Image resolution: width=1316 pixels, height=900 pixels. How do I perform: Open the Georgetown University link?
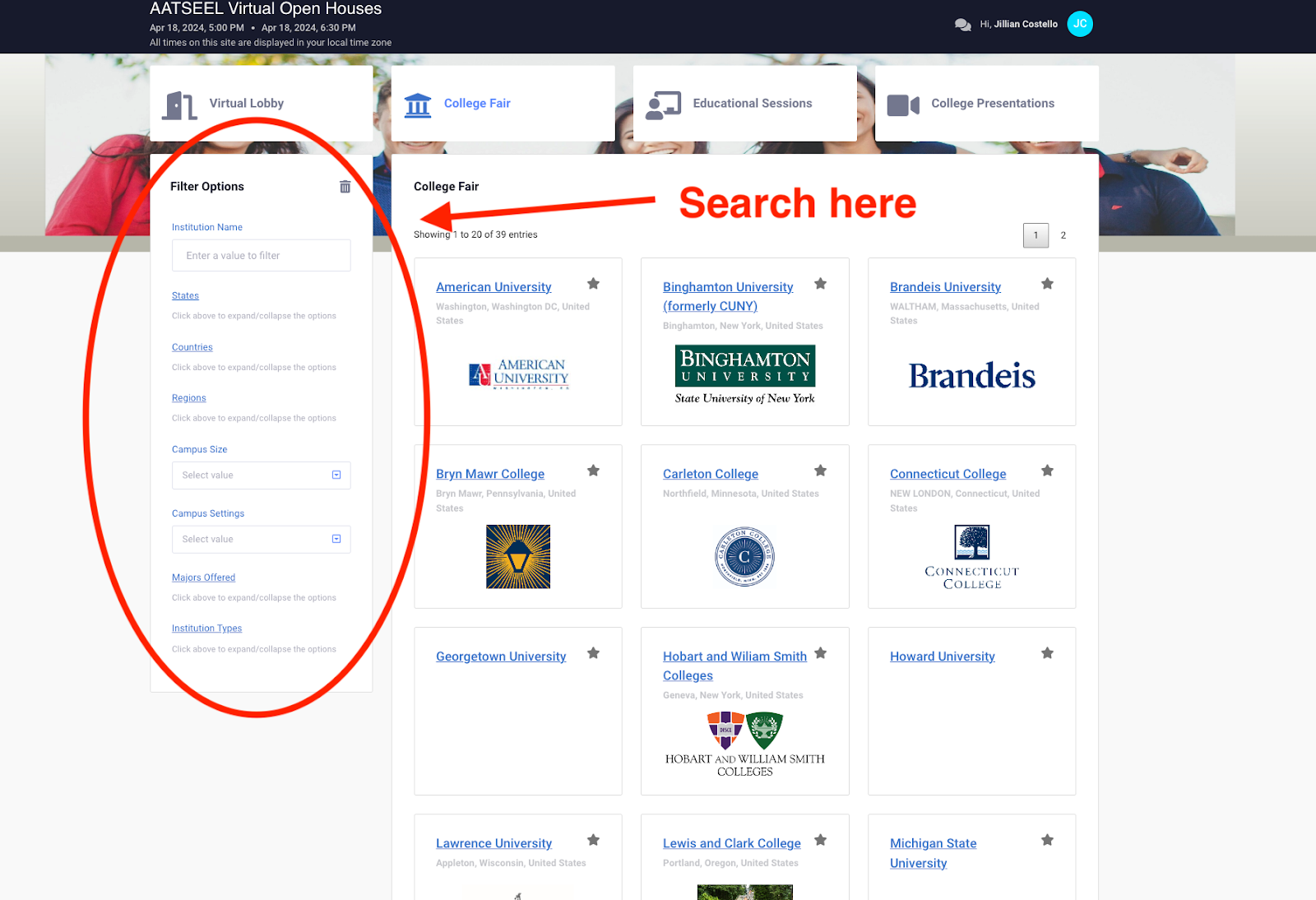click(501, 656)
